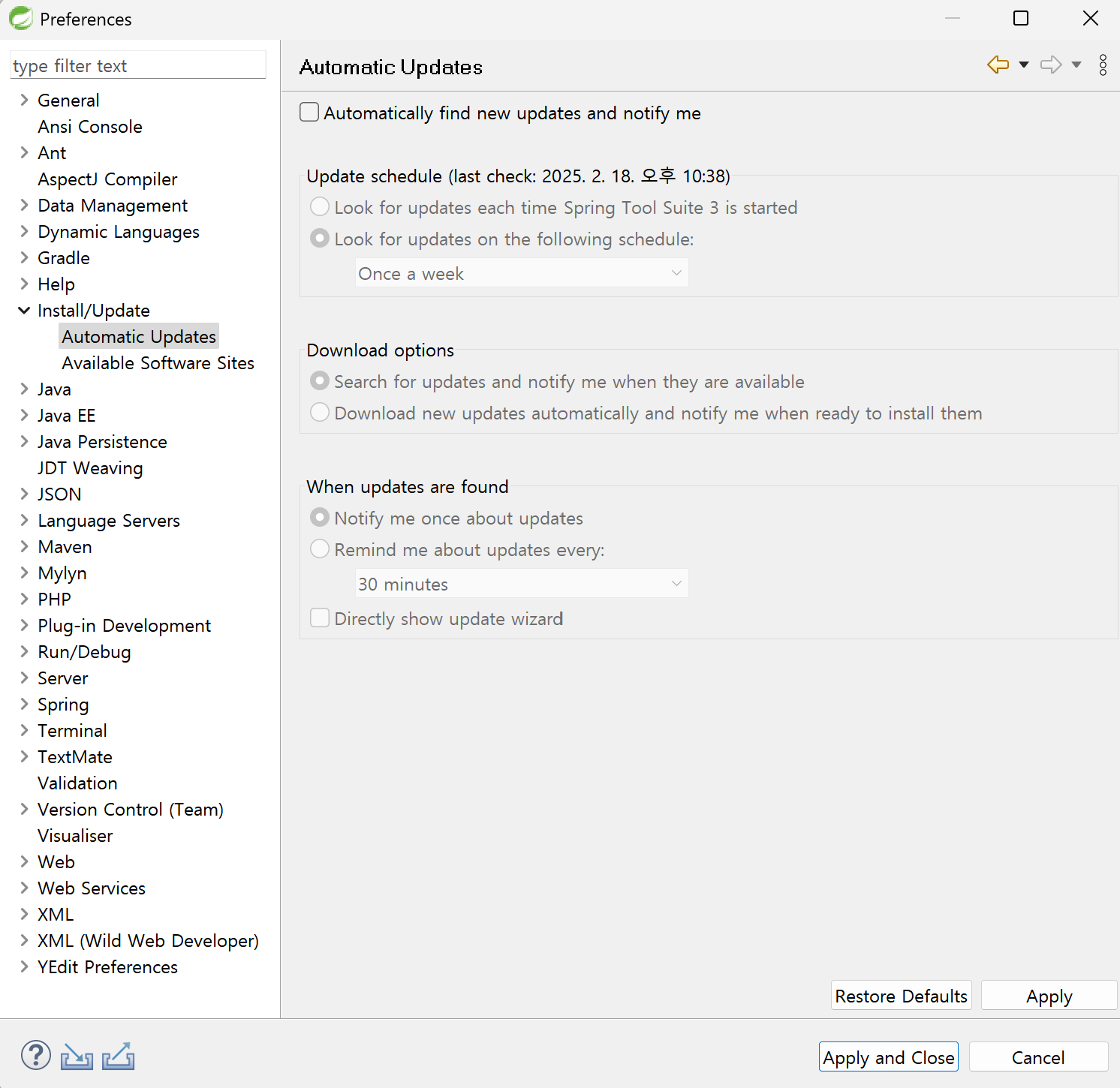This screenshot has height=1088, width=1120.
Task: Click the forward navigation arrow icon
Action: (x=1051, y=65)
